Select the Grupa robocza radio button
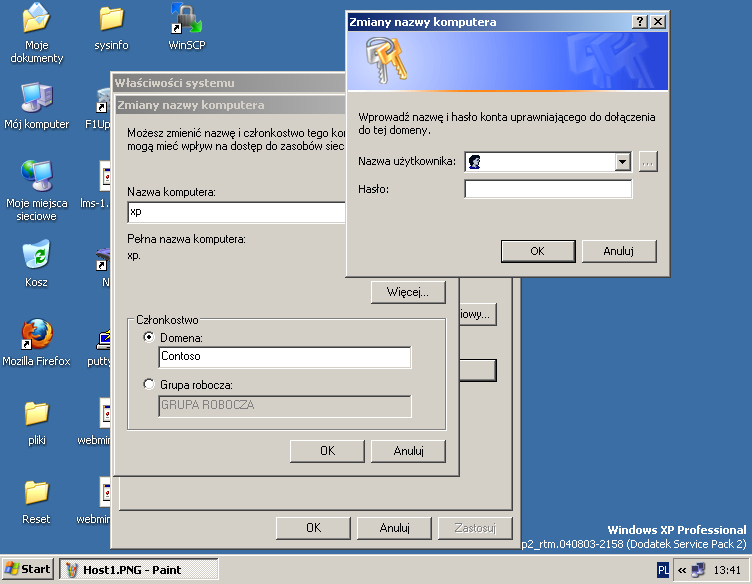 (149, 384)
